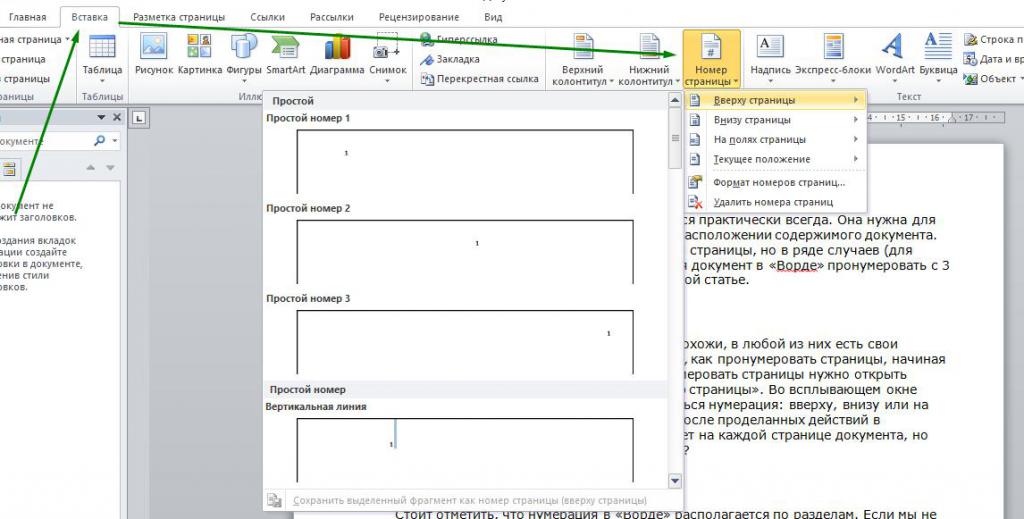Pick the Простой номер 2 thumbnail
Viewport: 1024px width, 519px height.
[x=465, y=251]
